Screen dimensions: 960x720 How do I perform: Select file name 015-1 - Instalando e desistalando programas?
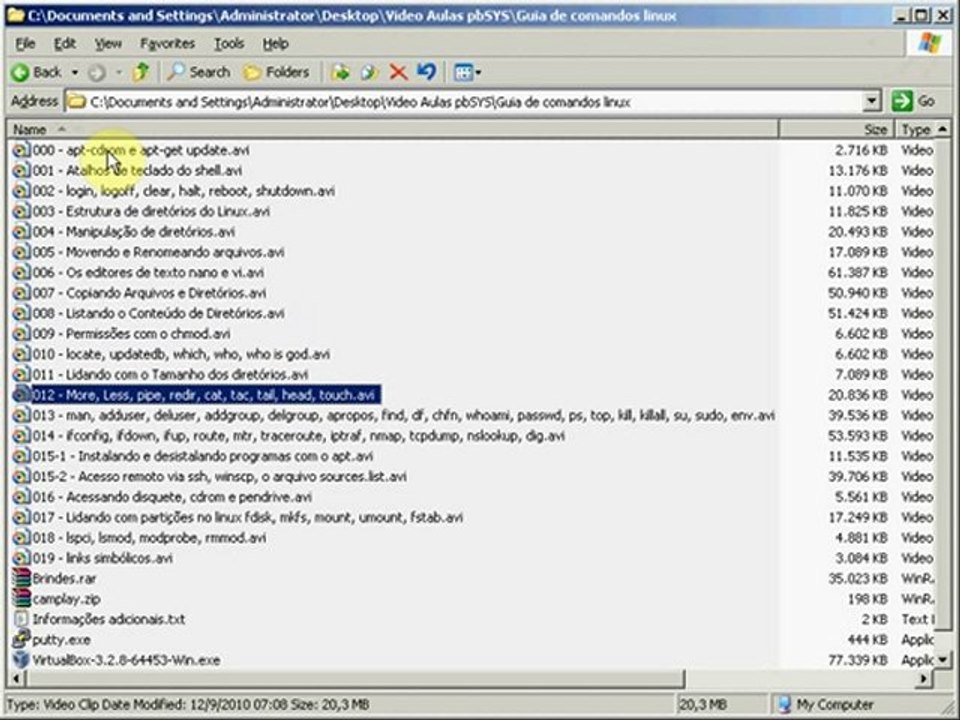(203, 456)
